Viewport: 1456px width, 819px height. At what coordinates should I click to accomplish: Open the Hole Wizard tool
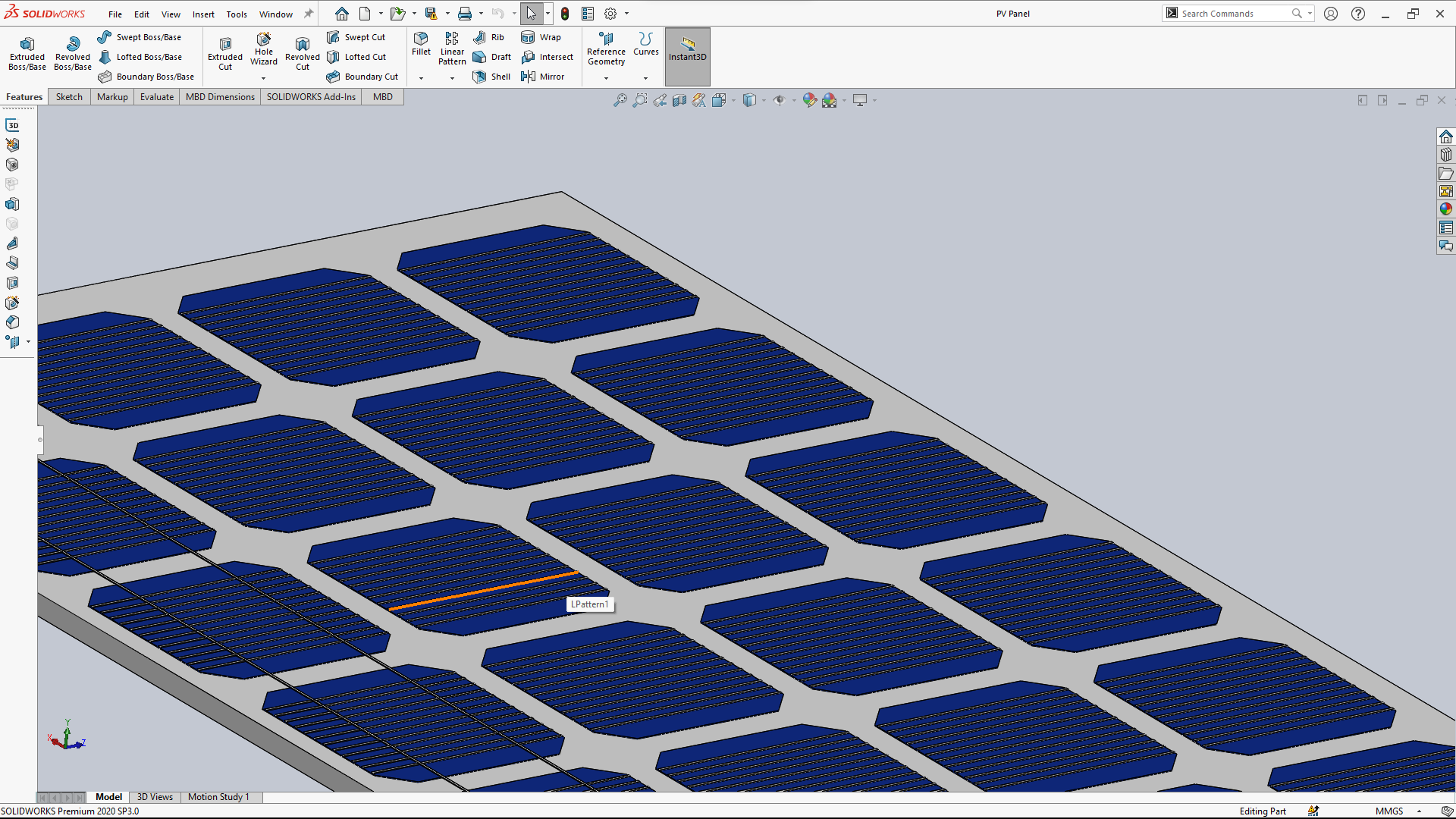[x=264, y=50]
